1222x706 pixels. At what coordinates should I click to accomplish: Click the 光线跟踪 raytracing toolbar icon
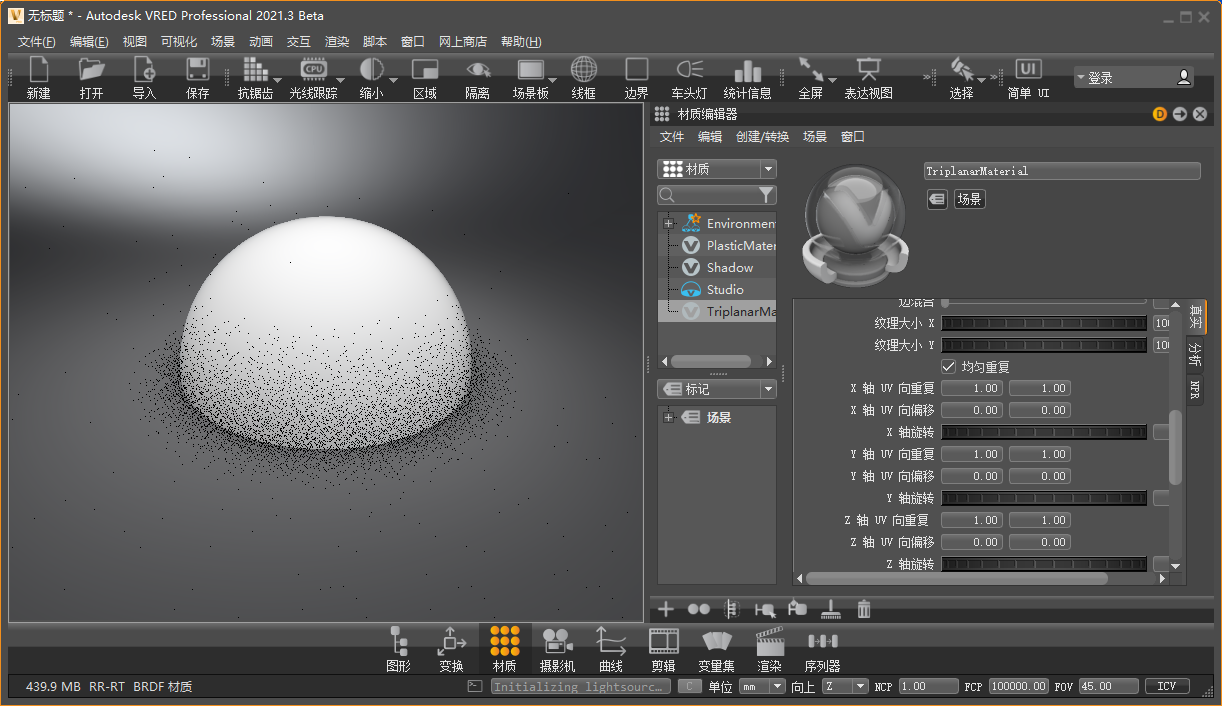point(313,70)
